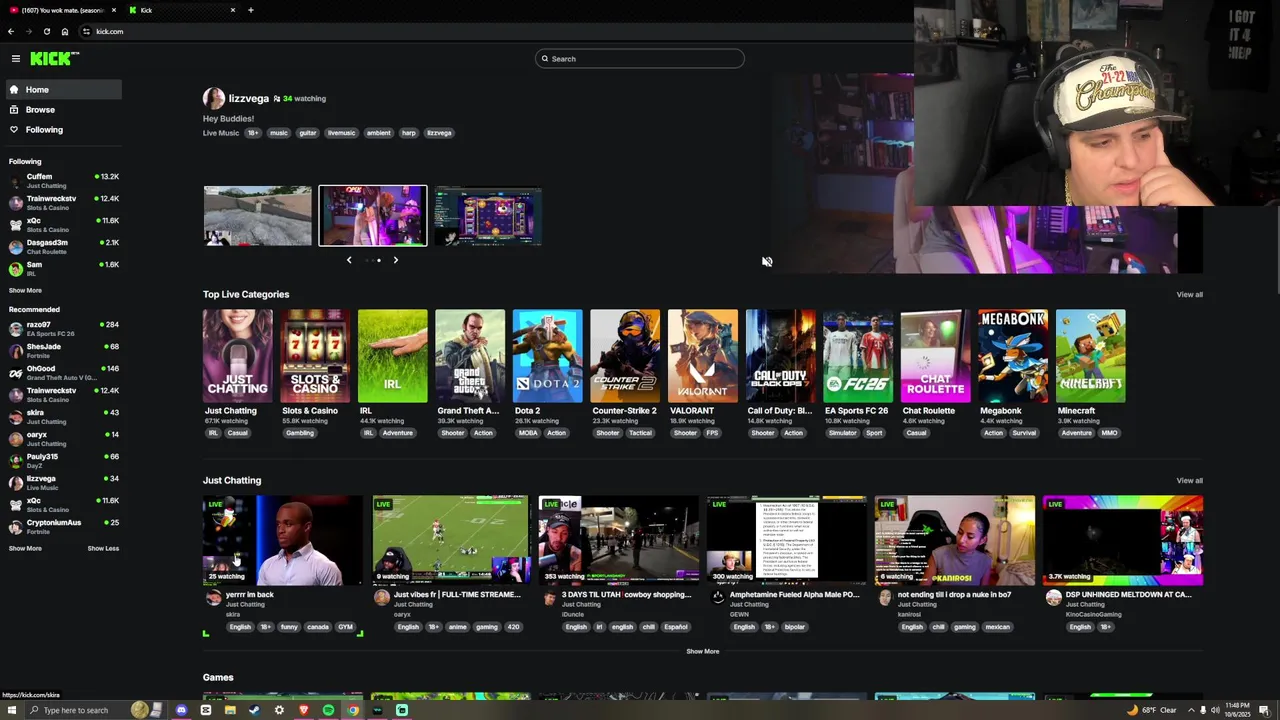Collapse Recommended with Show Less

click(x=103, y=548)
